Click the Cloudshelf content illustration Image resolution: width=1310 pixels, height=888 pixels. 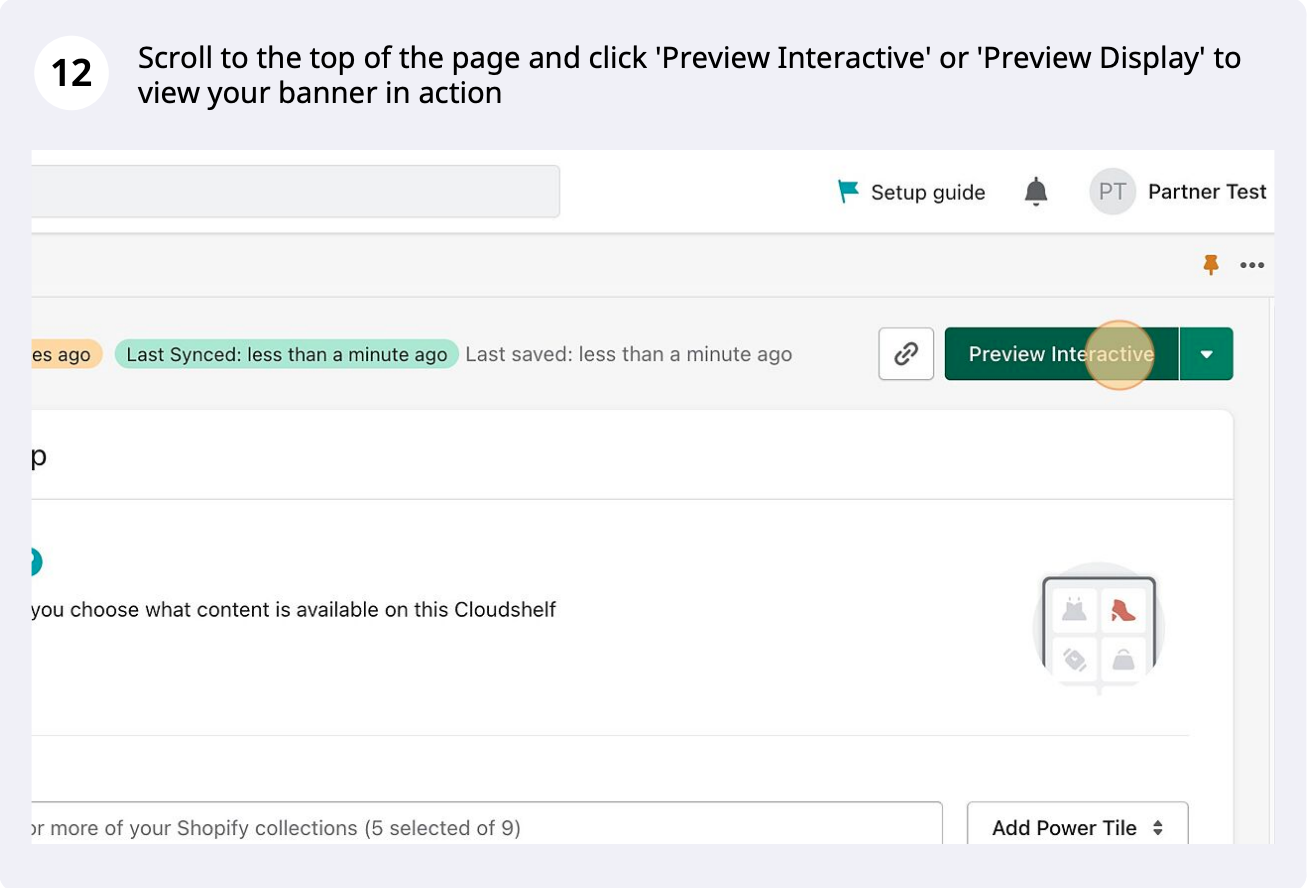click(1099, 629)
